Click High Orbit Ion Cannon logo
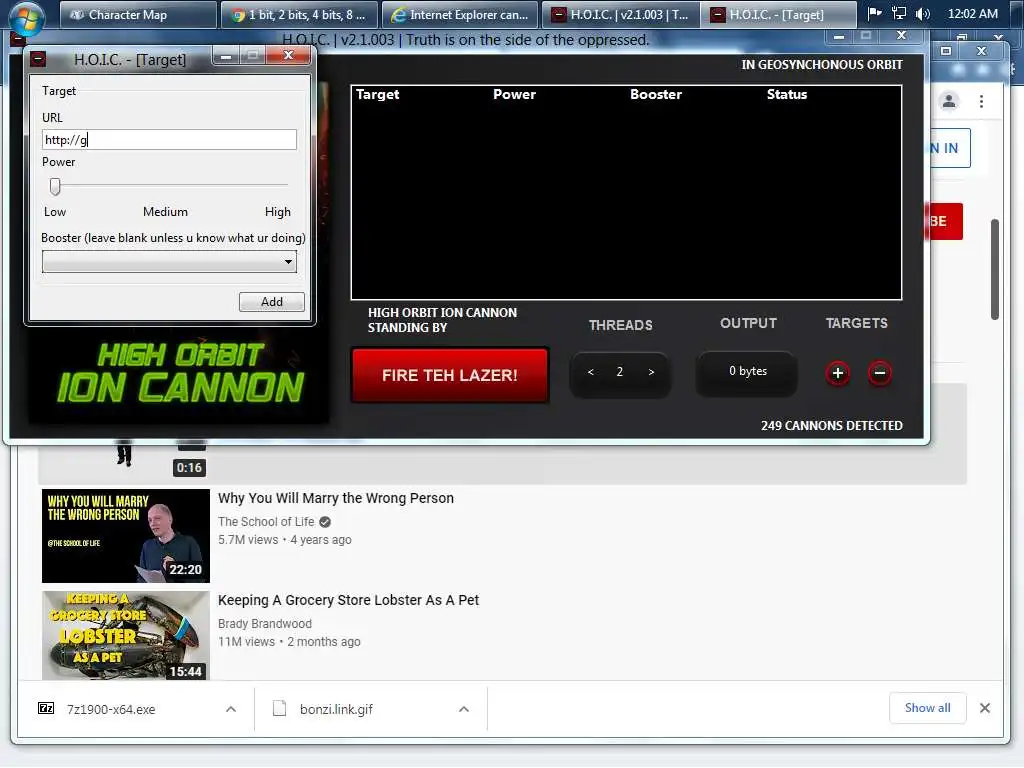Viewport: 1024px width, 768px height. tap(180, 373)
